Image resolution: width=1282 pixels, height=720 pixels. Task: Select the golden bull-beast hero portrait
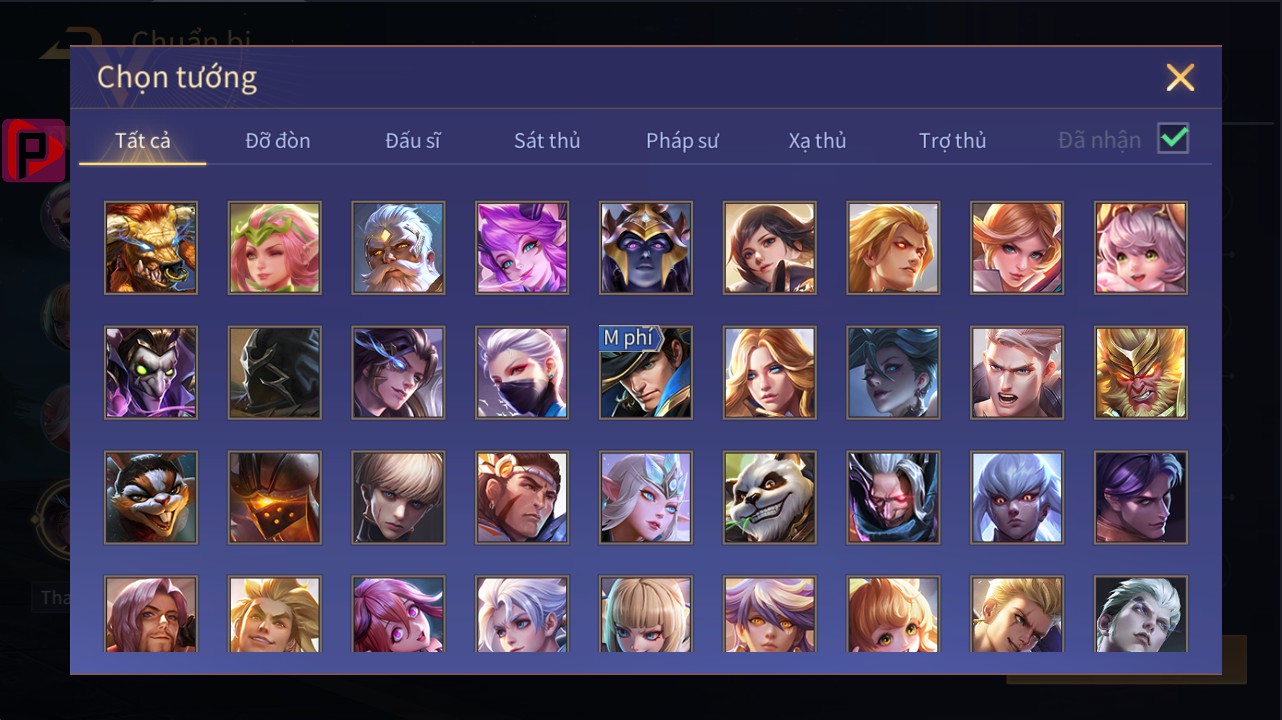click(151, 248)
